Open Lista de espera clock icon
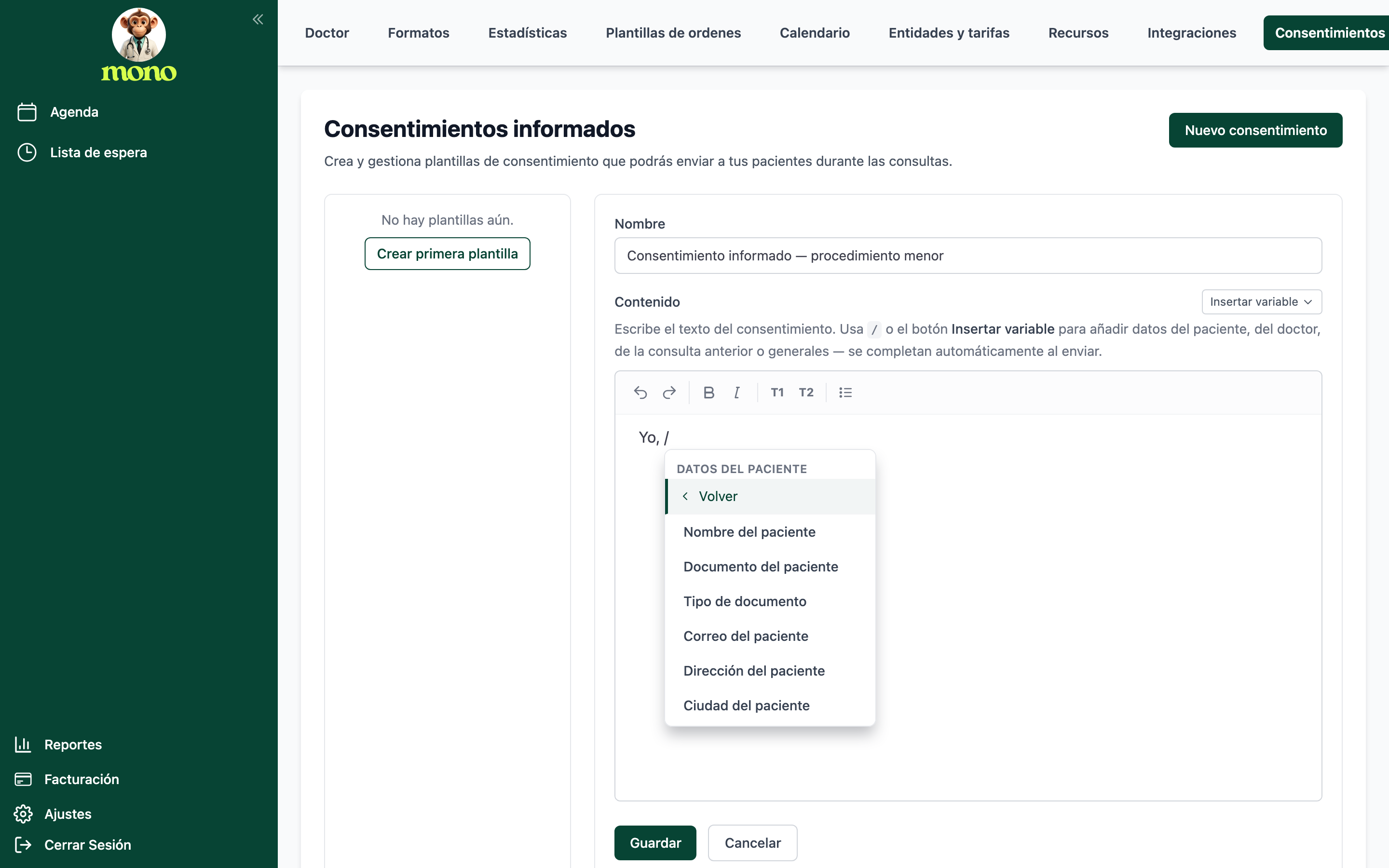This screenshot has height=868, width=1389. [x=27, y=153]
